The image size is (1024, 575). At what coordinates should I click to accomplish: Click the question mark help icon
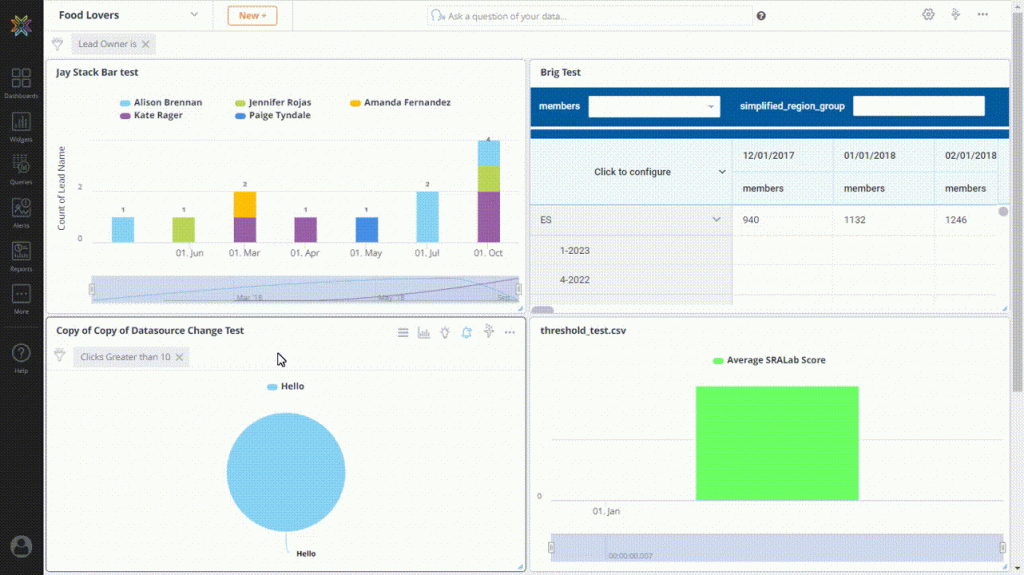(x=761, y=16)
